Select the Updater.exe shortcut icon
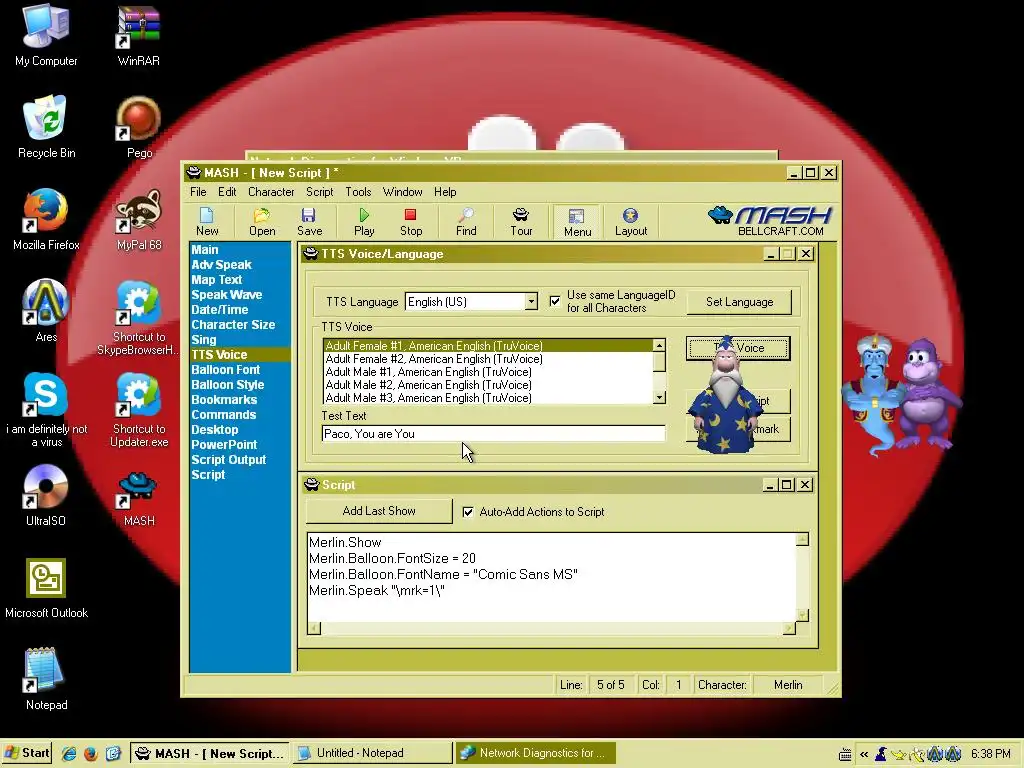Image resolution: width=1024 pixels, height=768 pixels. (138, 409)
